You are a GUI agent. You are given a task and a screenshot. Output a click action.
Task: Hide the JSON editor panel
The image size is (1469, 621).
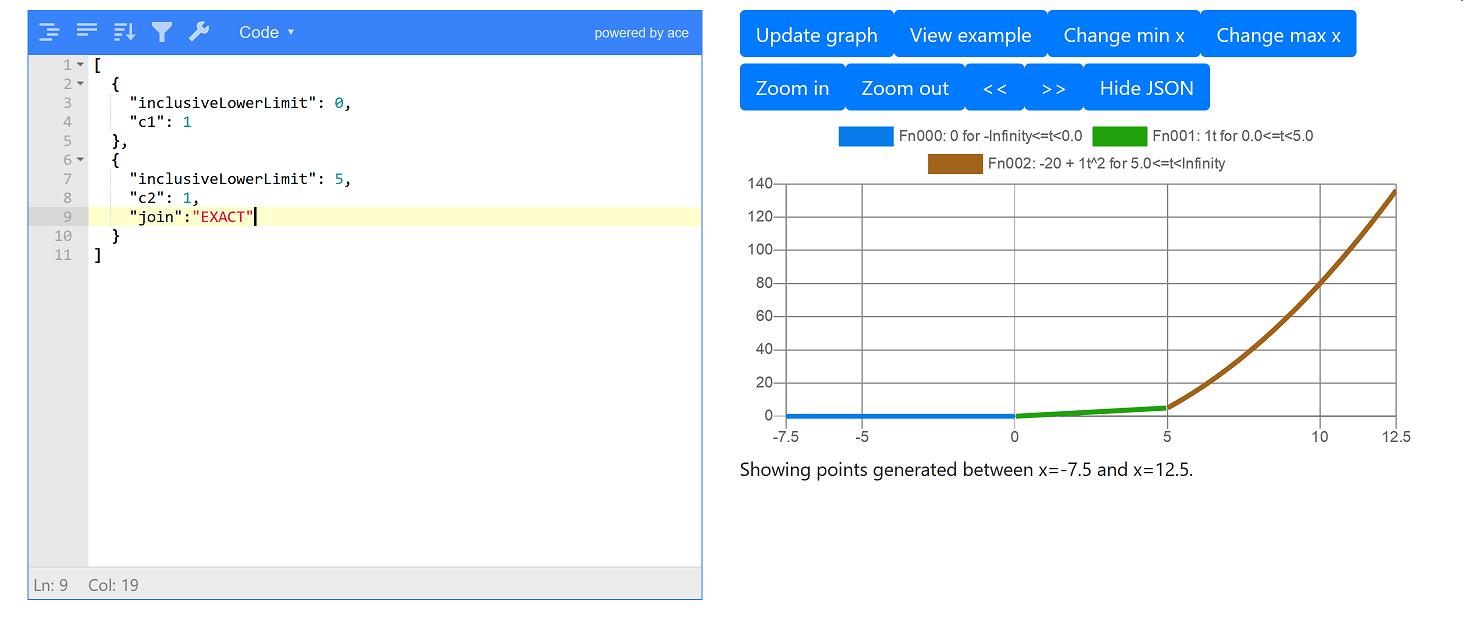1146,88
